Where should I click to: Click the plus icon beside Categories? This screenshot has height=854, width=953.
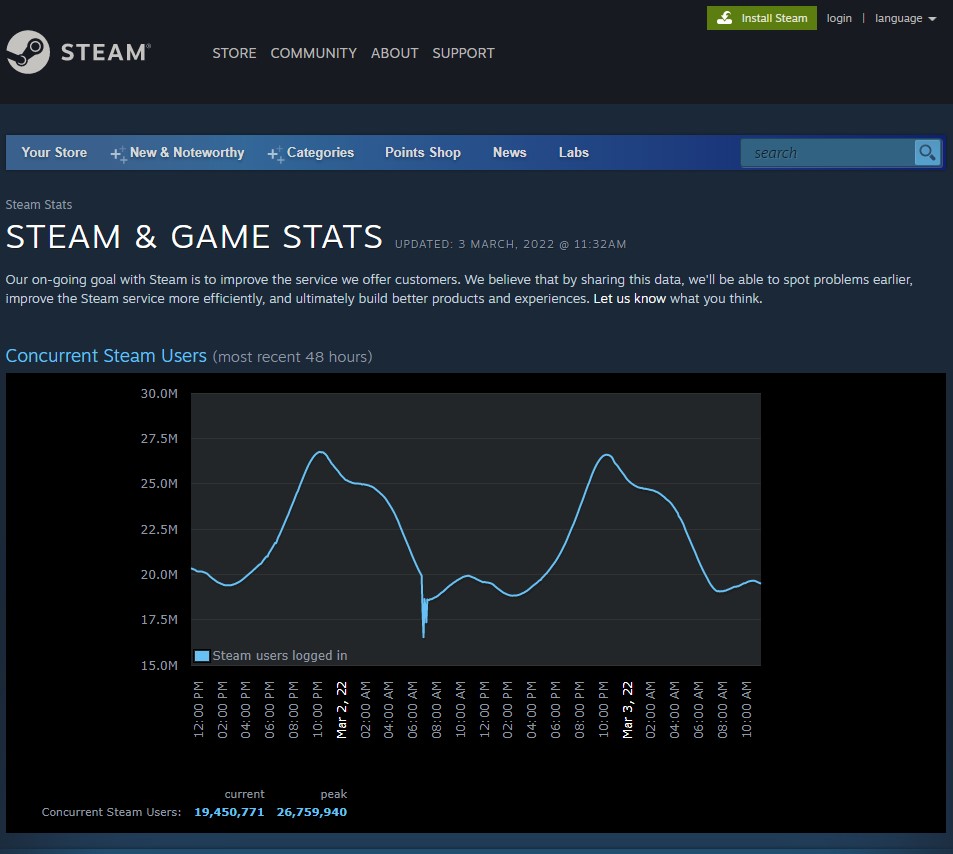pyautogui.click(x=275, y=154)
